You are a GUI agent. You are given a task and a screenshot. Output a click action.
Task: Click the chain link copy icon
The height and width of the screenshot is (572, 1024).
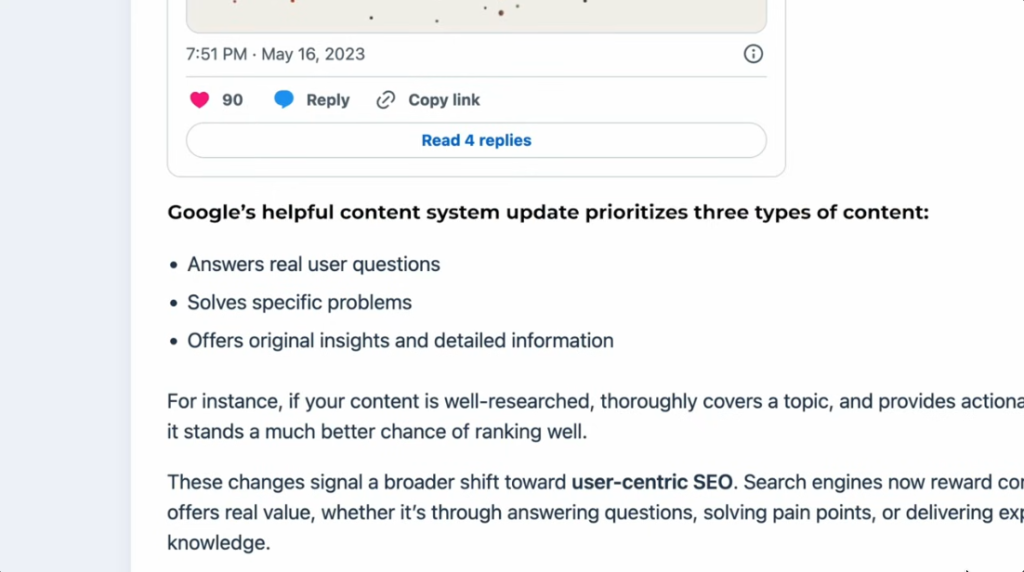pyautogui.click(x=386, y=100)
